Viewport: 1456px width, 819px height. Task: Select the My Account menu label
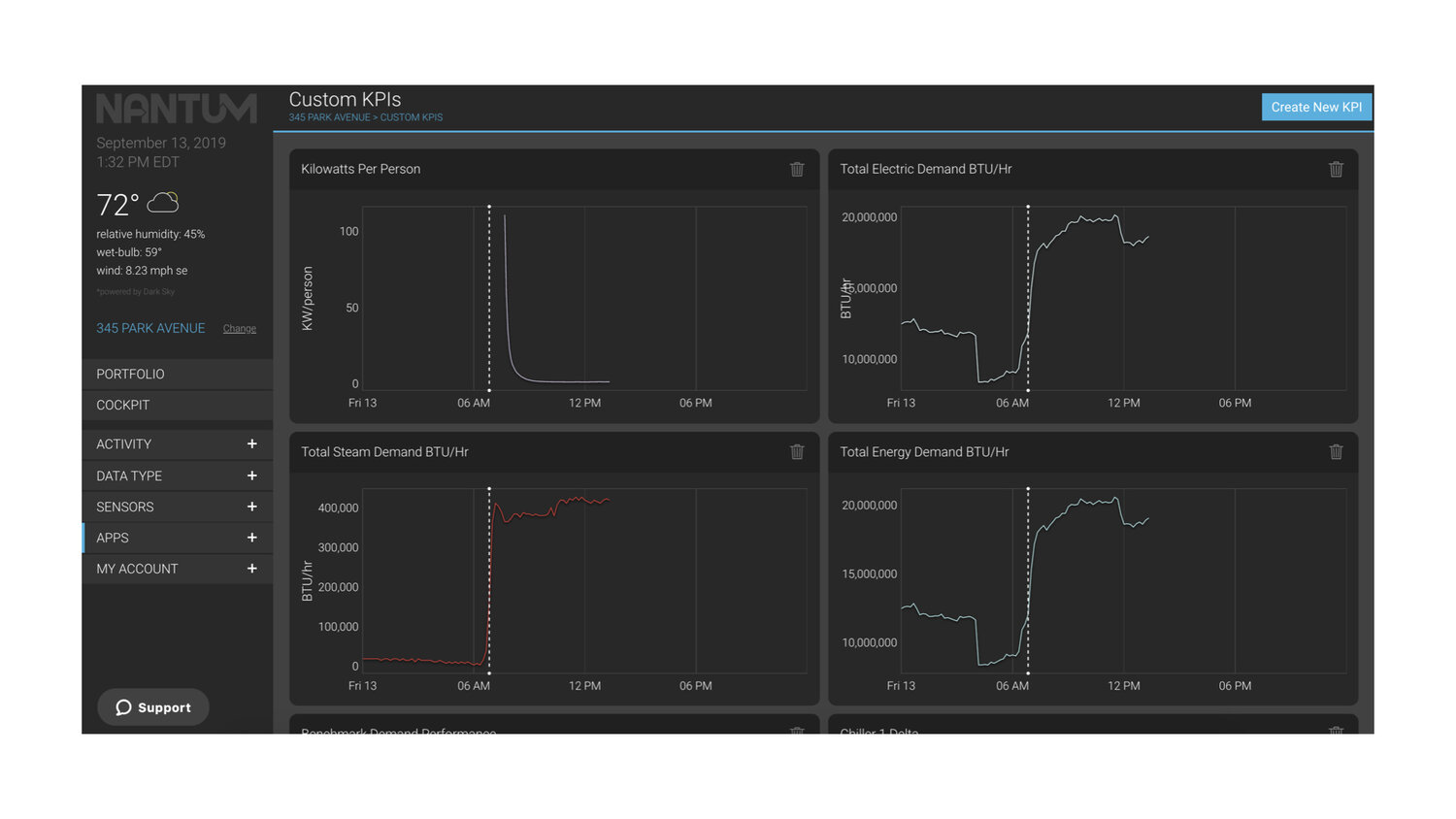137,569
